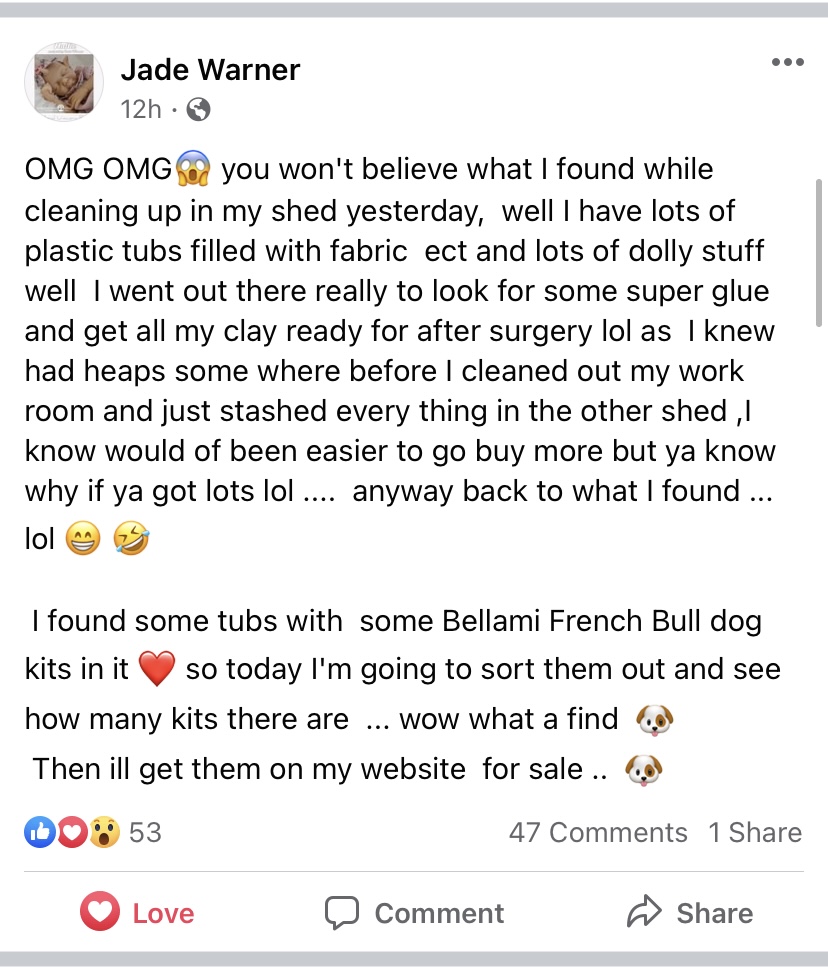Click the screaming face emoji after OMG

[193, 168]
